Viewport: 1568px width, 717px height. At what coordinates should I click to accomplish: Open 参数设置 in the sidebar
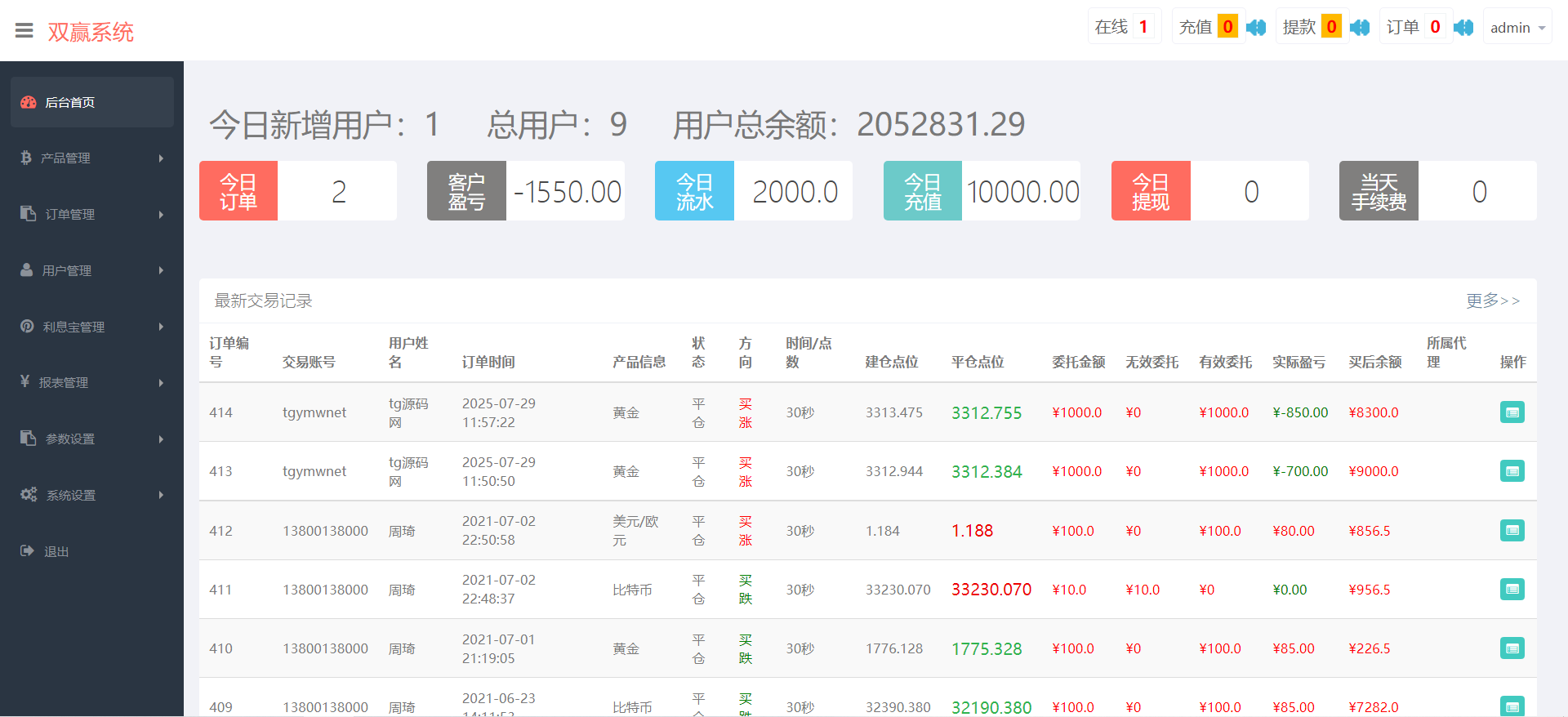pyautogui.click(x=91, y=439)
